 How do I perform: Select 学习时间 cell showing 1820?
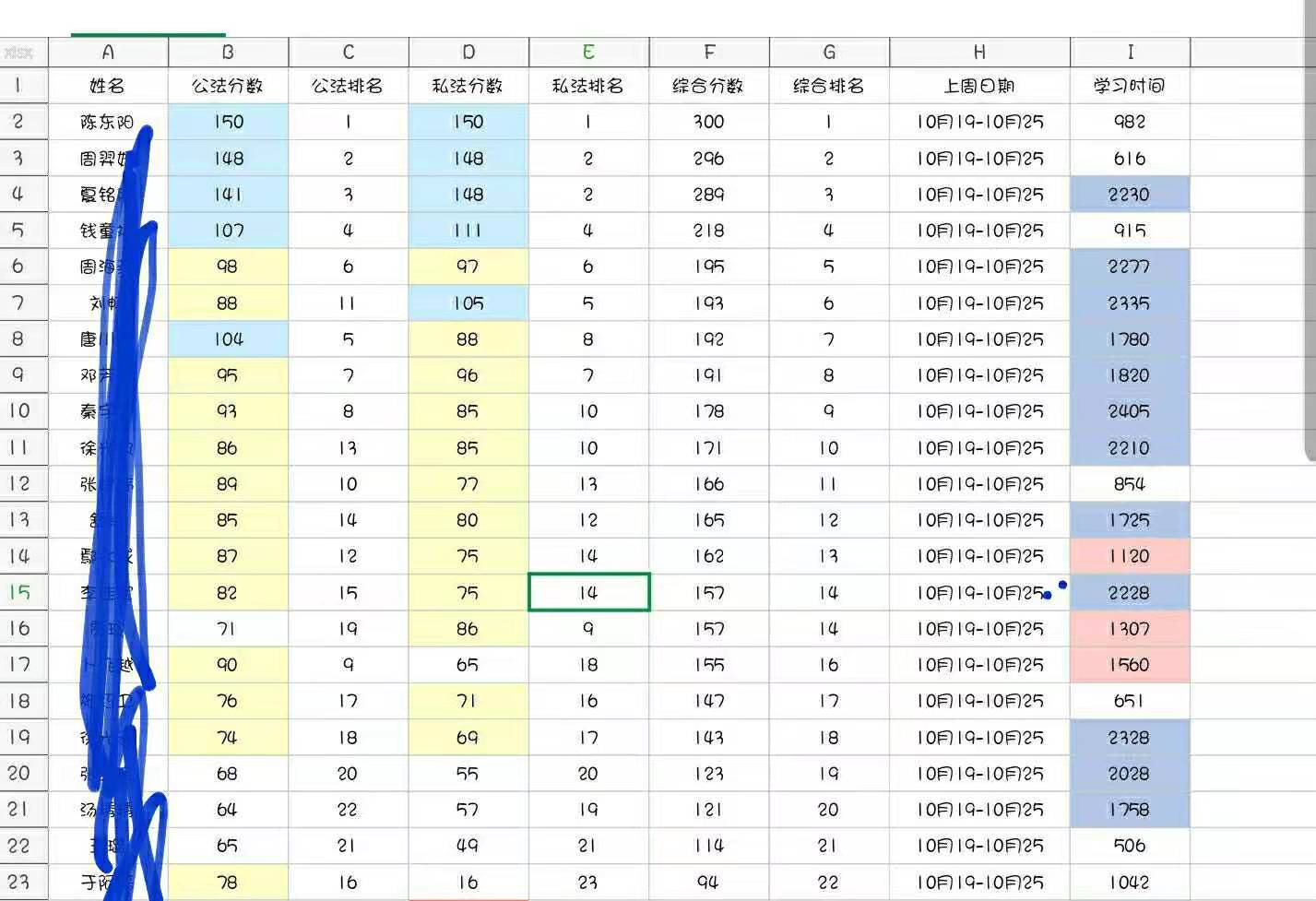coord(1130,375)
